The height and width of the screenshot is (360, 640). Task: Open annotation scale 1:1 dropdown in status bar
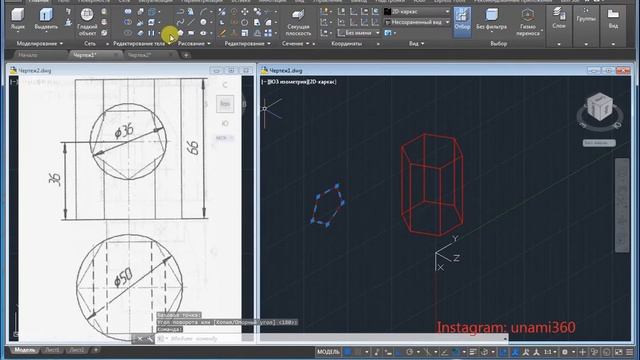pos(549,351)
